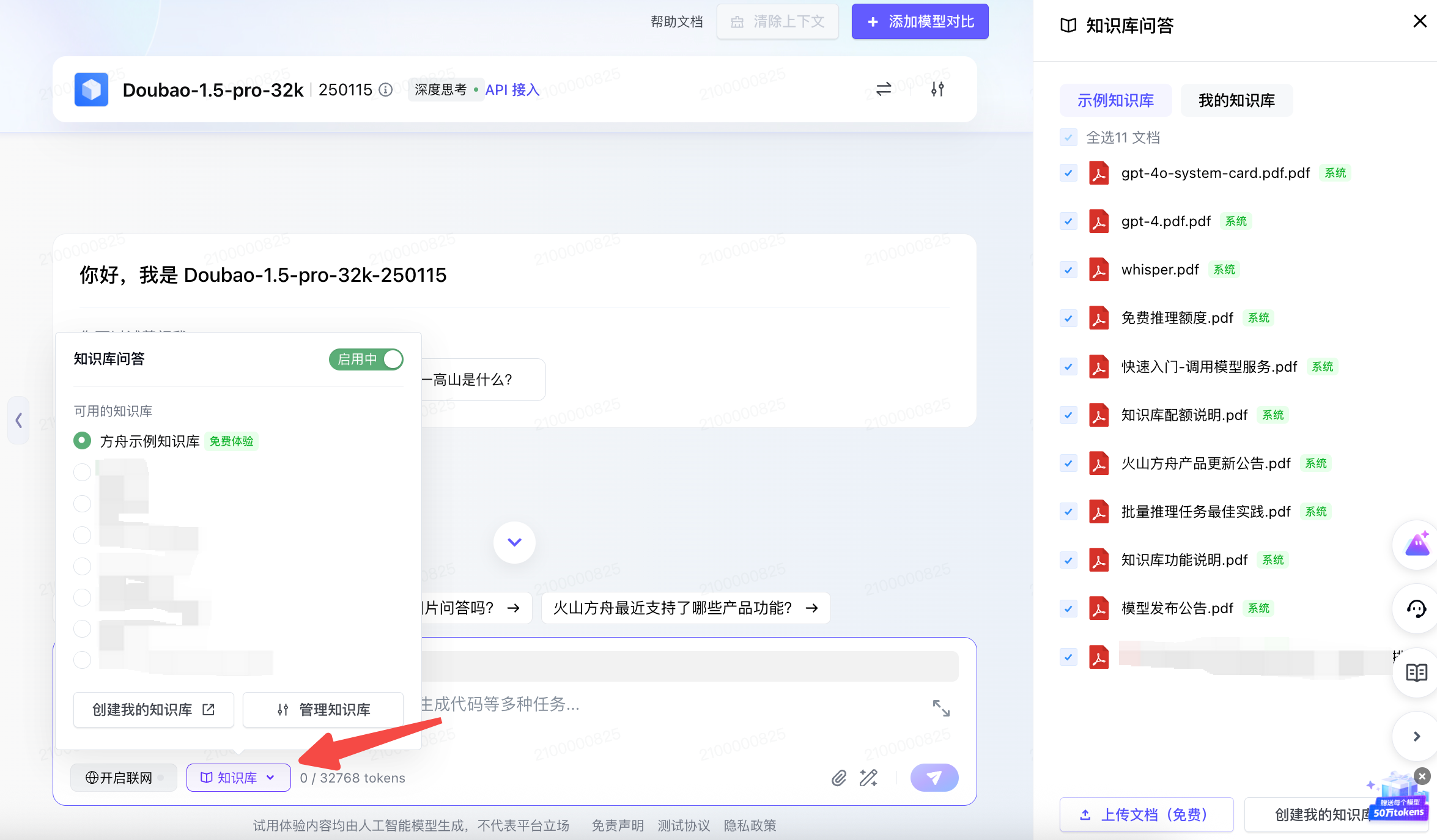Click 创建我的知识库 in the popup
1437x840 pixels.
tap(153, 710)
